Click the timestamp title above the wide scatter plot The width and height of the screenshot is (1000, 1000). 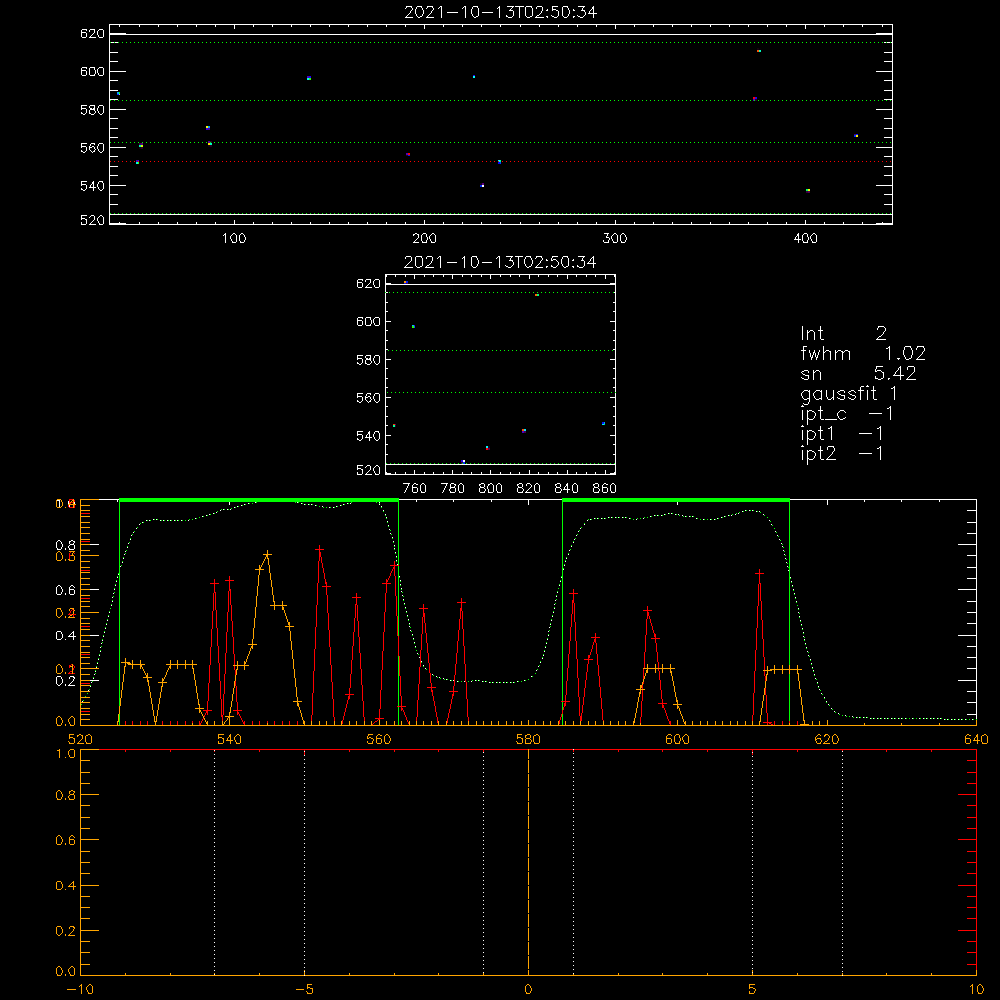(x=500, y=12)
